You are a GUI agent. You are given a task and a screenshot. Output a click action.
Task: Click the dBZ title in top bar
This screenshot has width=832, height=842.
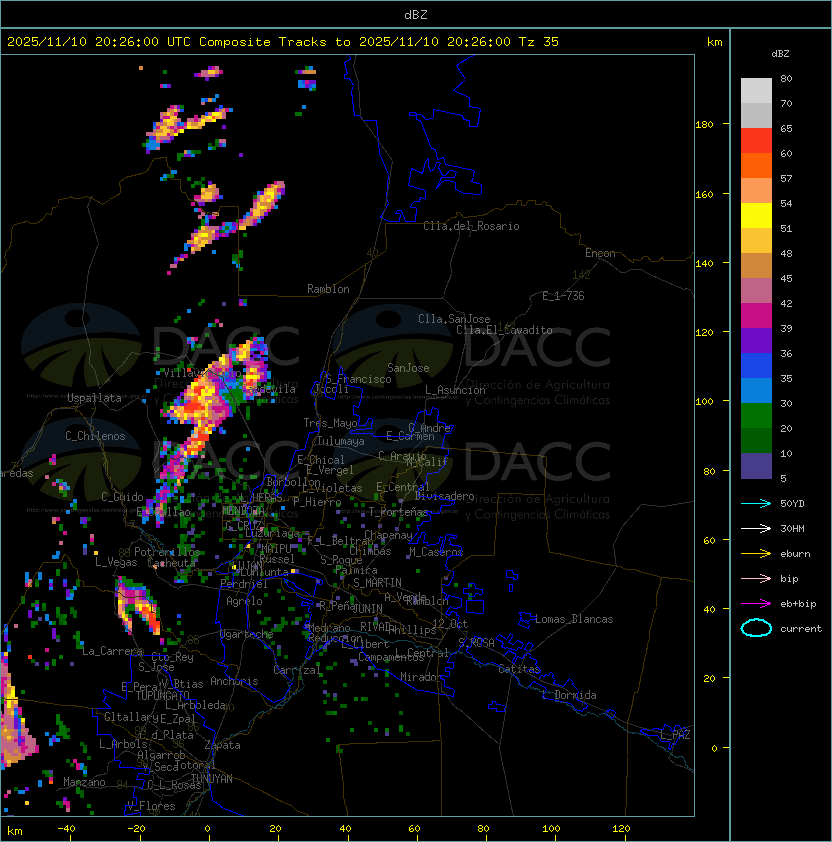[416, 14]
